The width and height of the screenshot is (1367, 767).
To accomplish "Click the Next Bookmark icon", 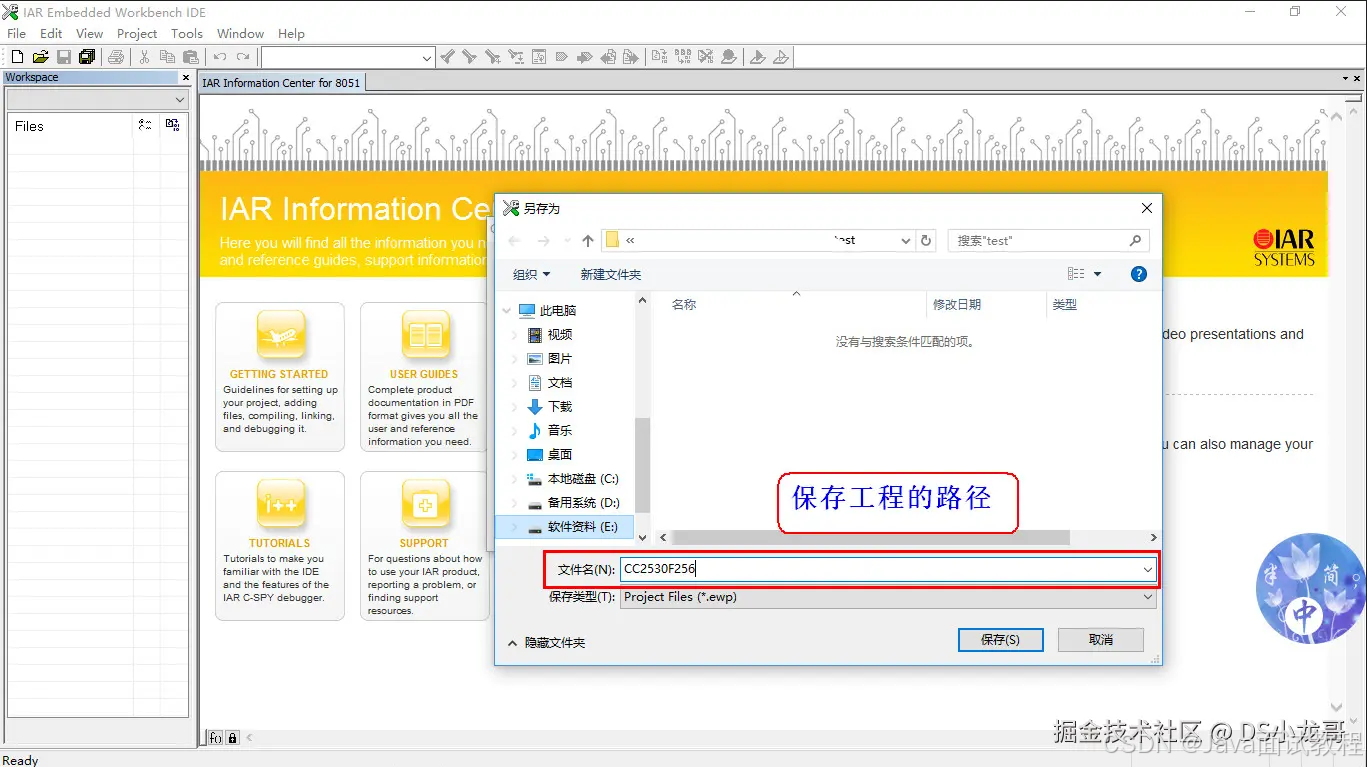I will [583, 57].
